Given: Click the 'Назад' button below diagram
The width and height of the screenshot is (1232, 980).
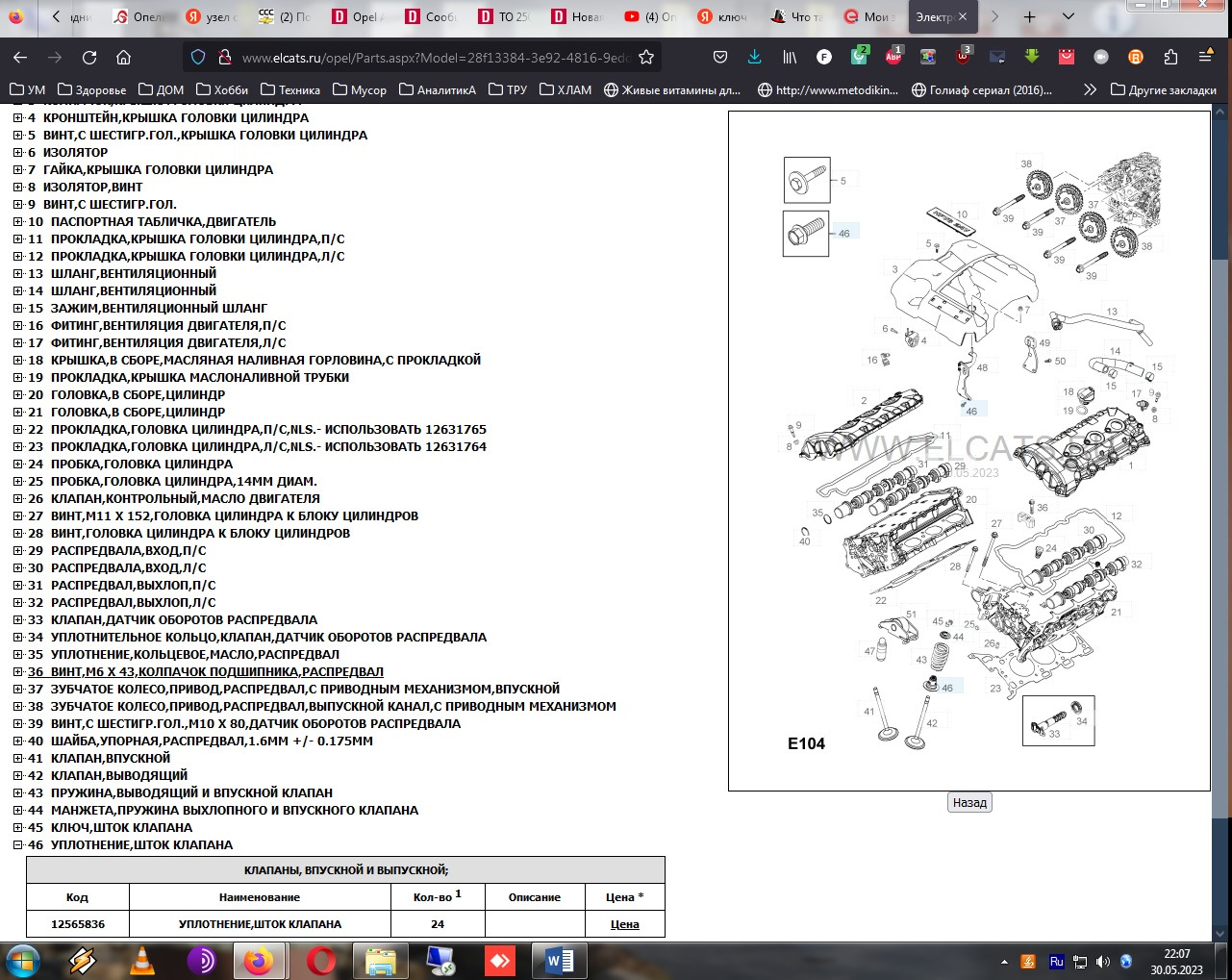Looking at the screenshot, I should (969, 802).
